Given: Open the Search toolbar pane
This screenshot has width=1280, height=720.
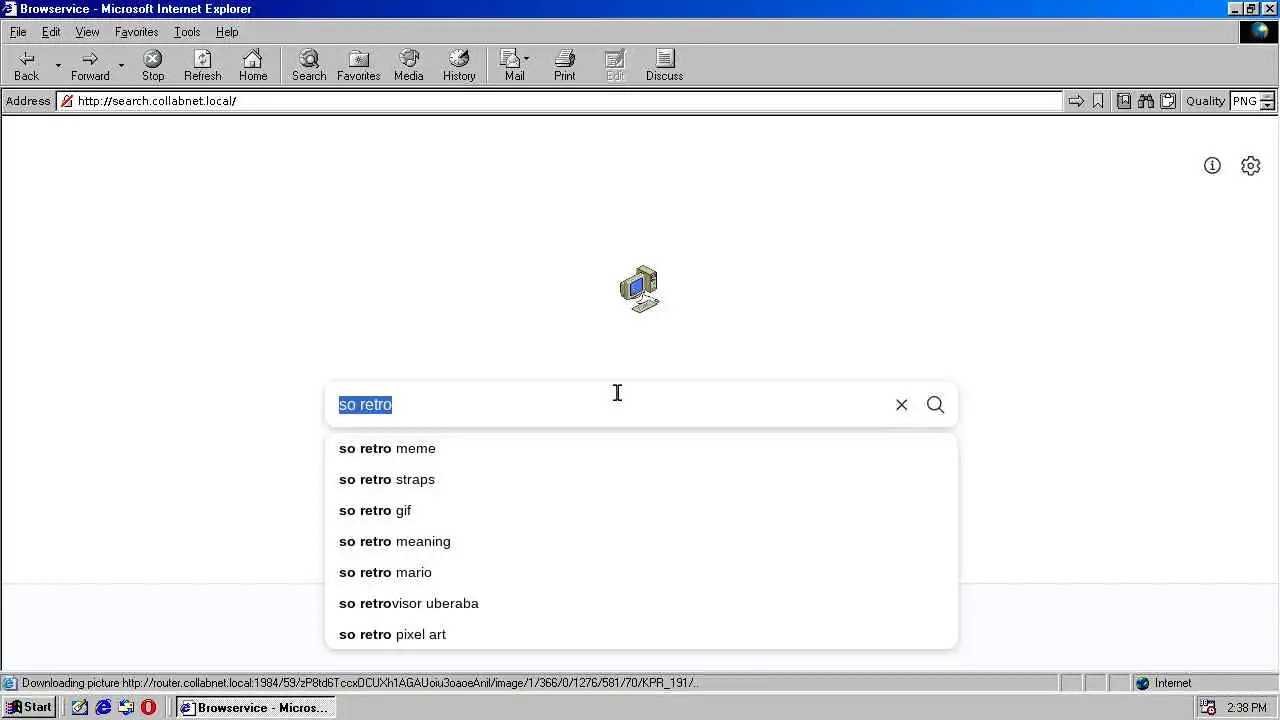Looking at the screenshot, I should tap(309, 66).
